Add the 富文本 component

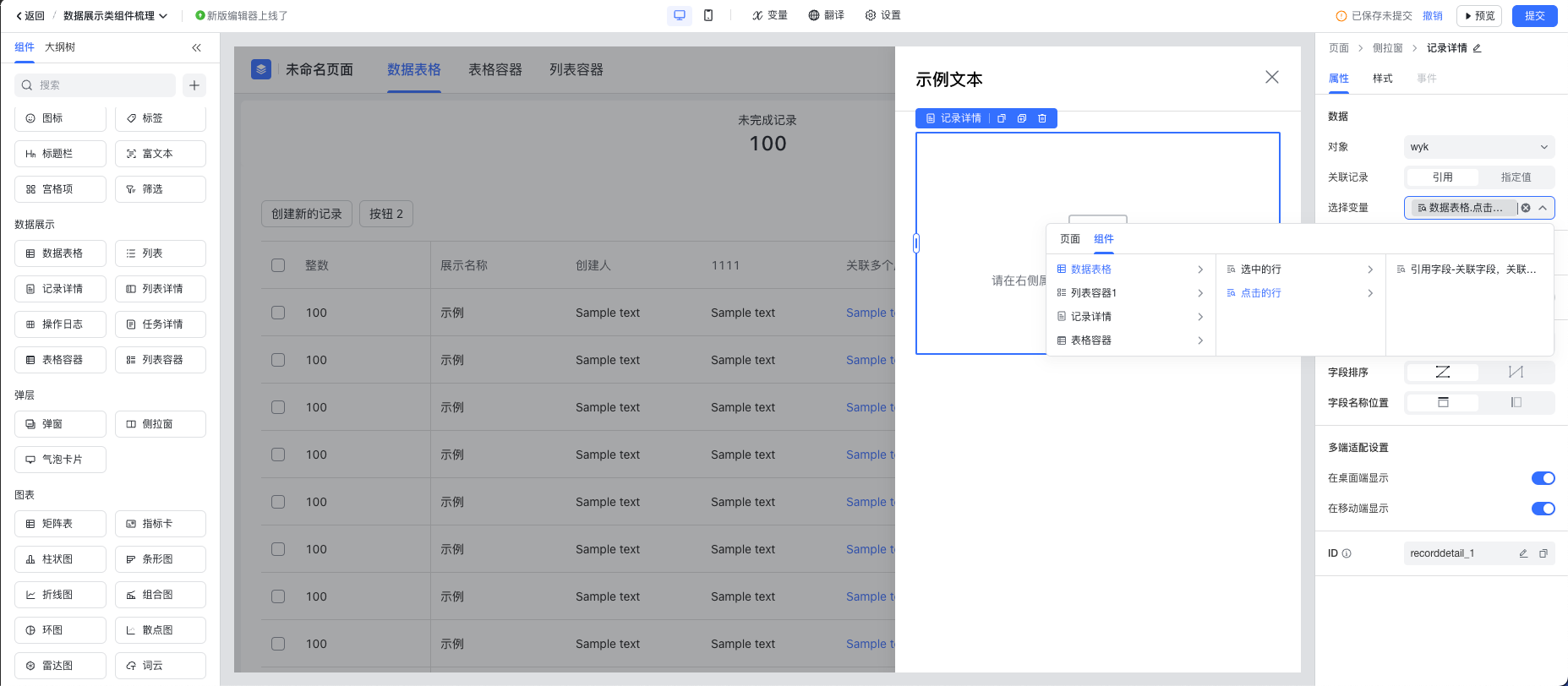161,154
